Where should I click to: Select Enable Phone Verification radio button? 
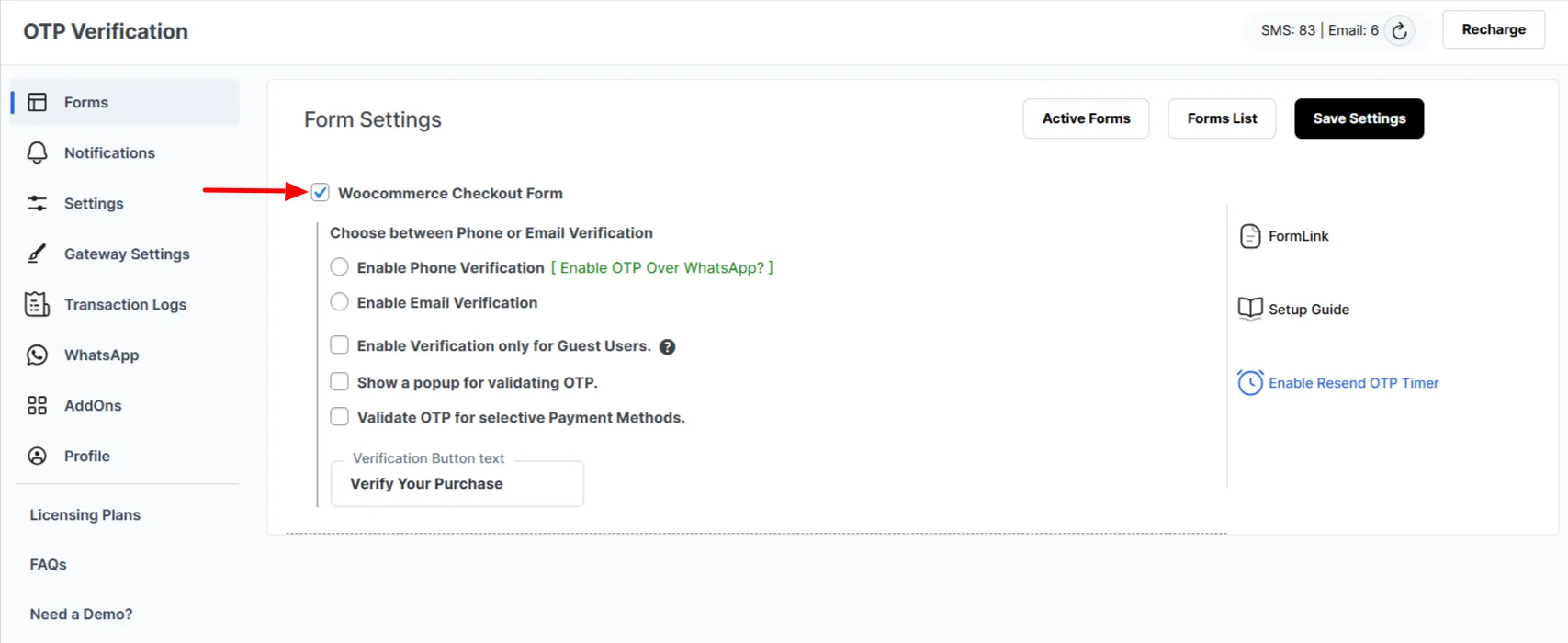pyautogui.click(x=339, y=266)
